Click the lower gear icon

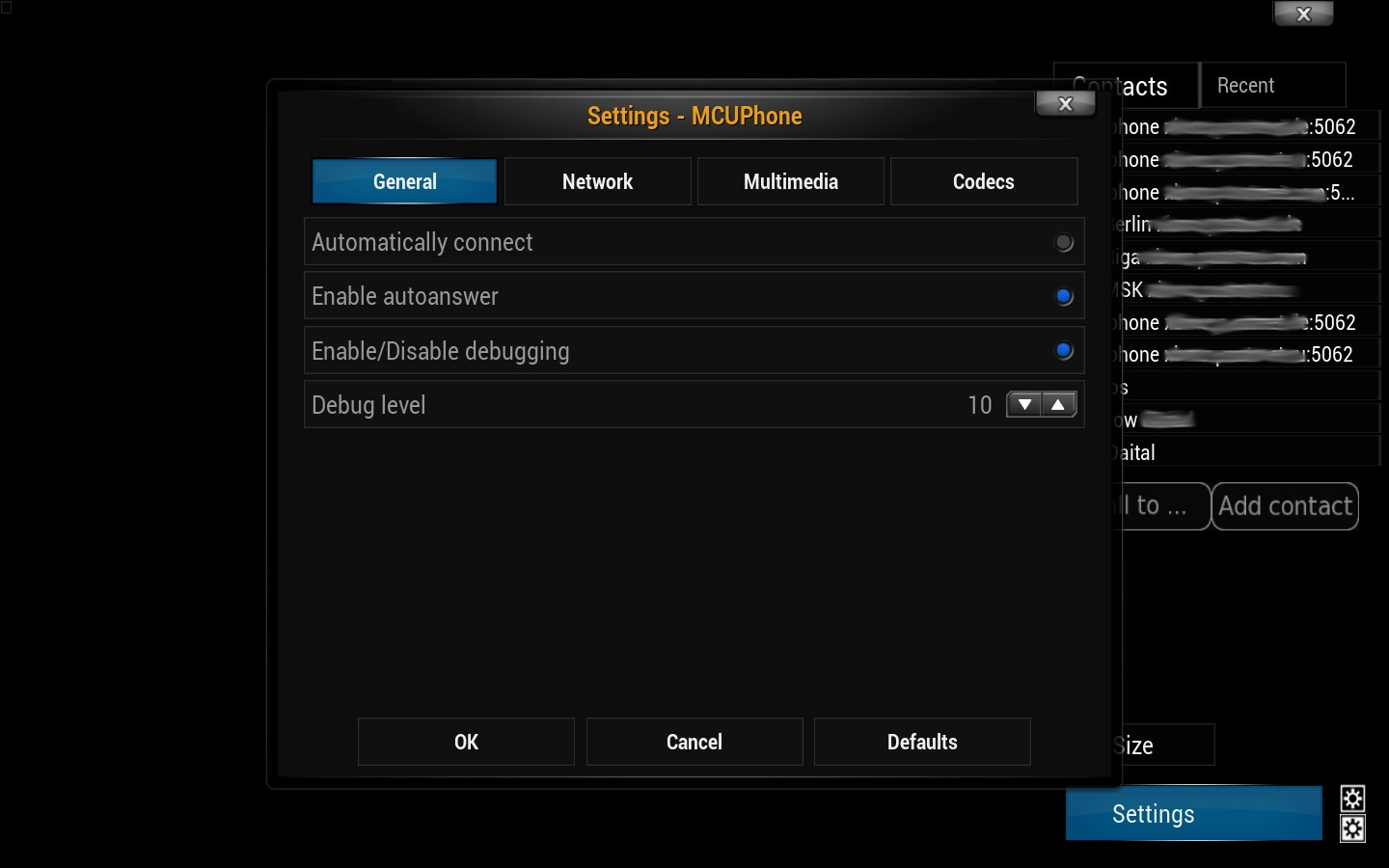(x=1352, y=828)
